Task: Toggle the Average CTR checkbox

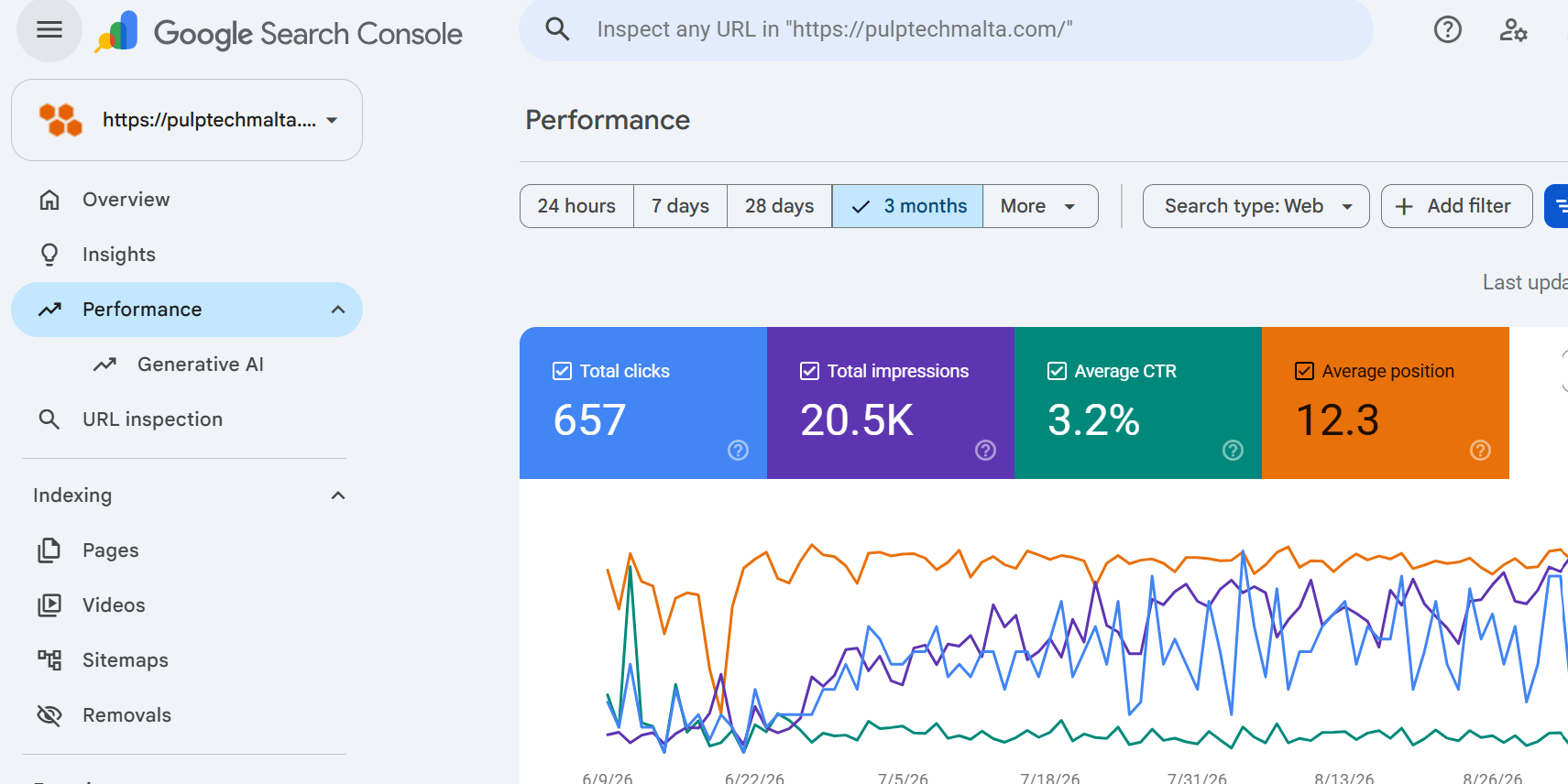Action: 1057,371
